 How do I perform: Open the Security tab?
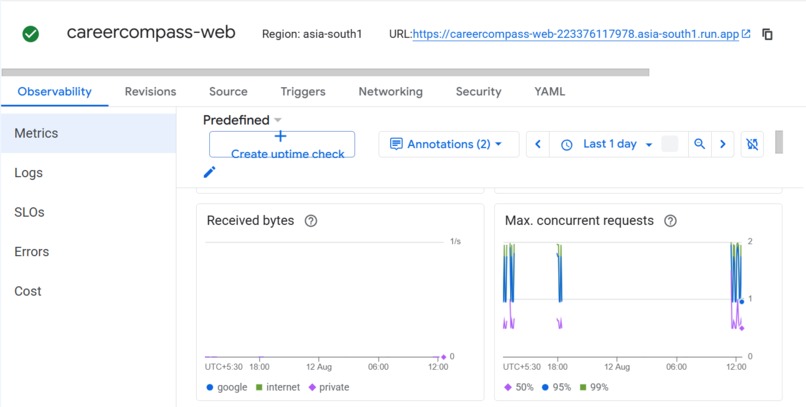click(x=479, y=91)
